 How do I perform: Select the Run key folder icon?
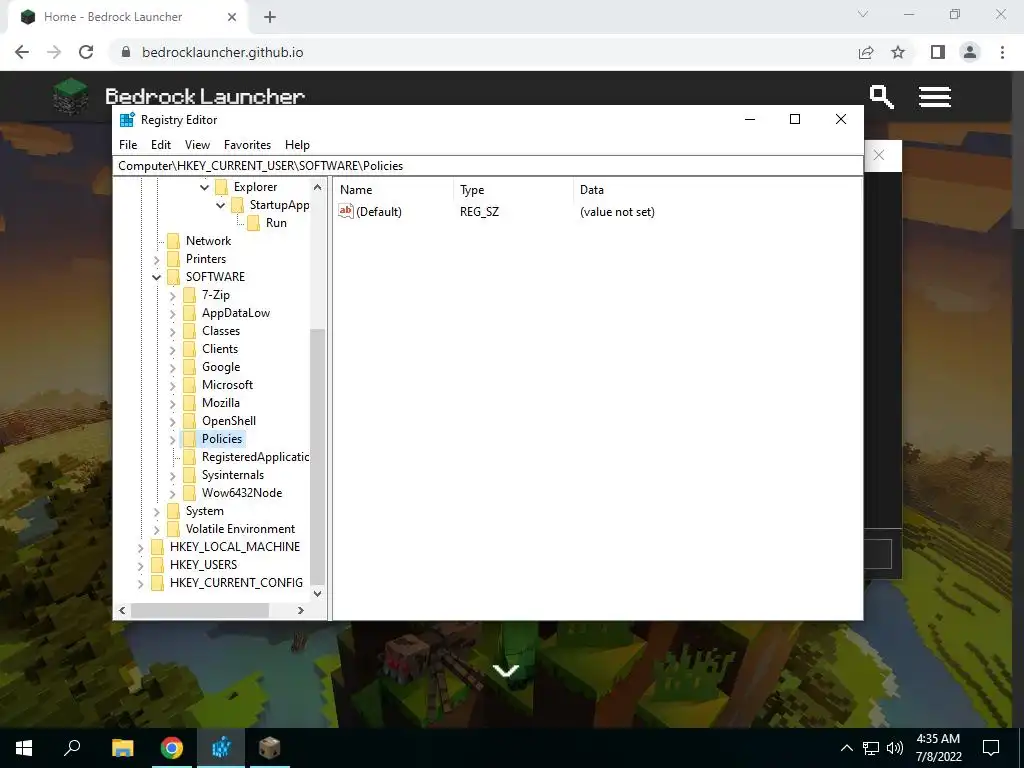point(253,223)
